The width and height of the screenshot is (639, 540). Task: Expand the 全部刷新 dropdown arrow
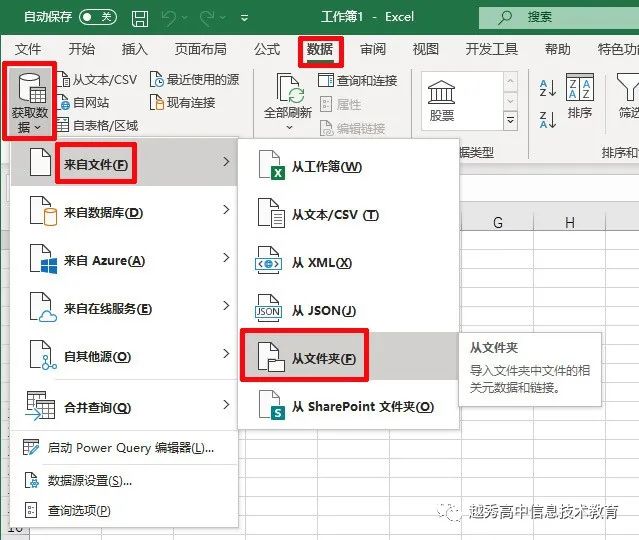pos(289,128)
